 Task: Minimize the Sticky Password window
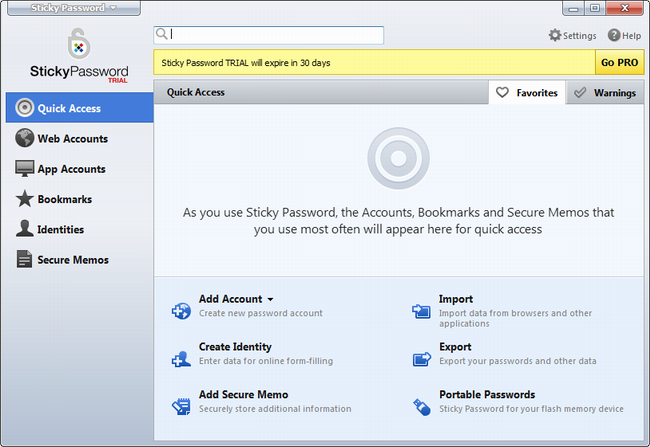coord(573,8)
